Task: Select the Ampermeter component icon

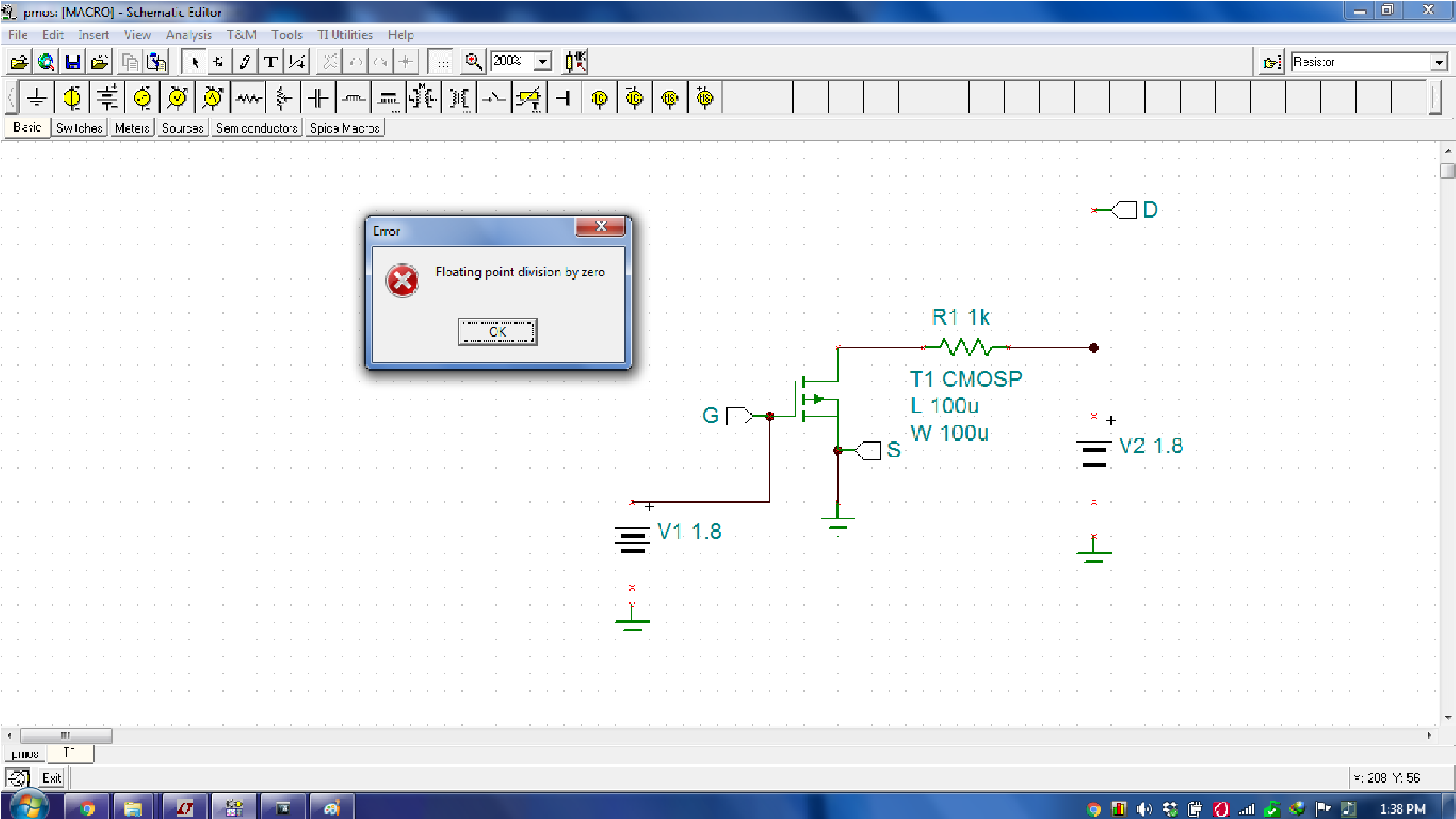Action: (x=213, y=98)
